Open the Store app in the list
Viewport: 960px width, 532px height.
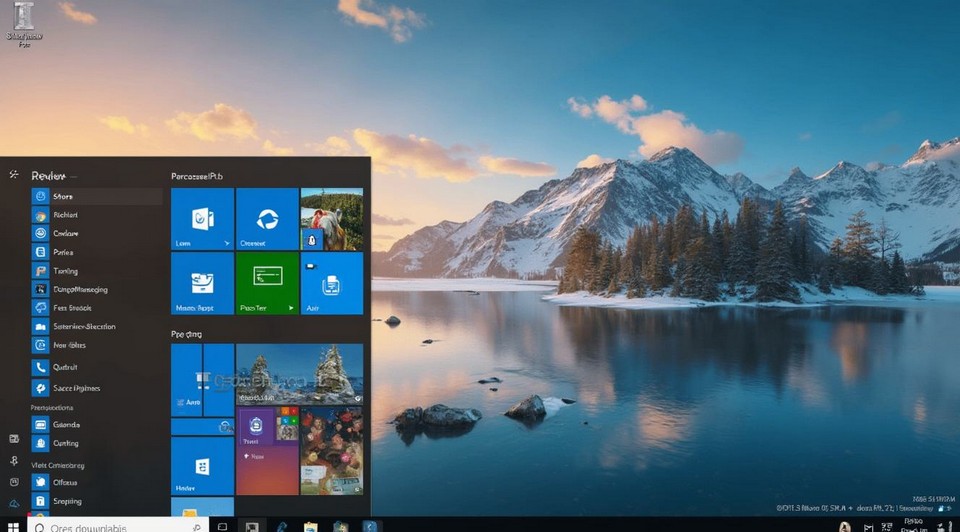point(63,197)
